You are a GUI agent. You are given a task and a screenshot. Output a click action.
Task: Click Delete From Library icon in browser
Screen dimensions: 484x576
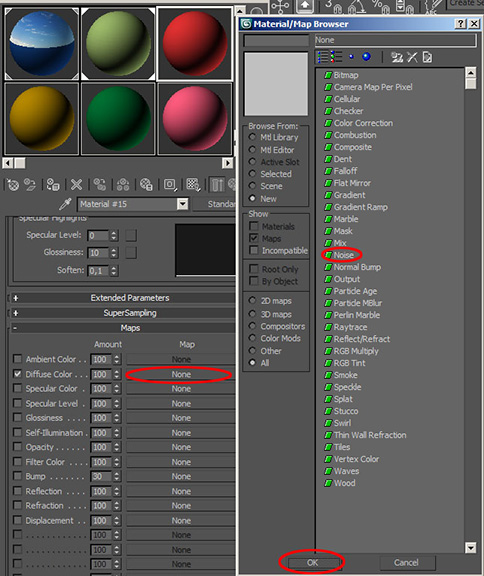(412, 57)
